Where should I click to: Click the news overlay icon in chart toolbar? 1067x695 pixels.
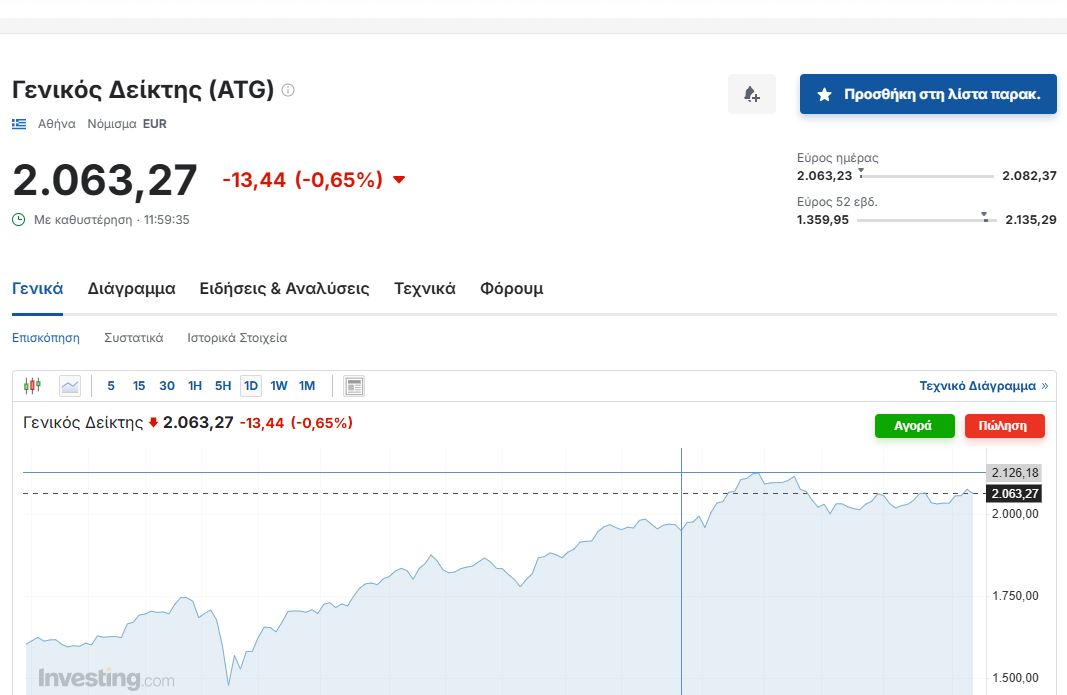coord(353,386)
